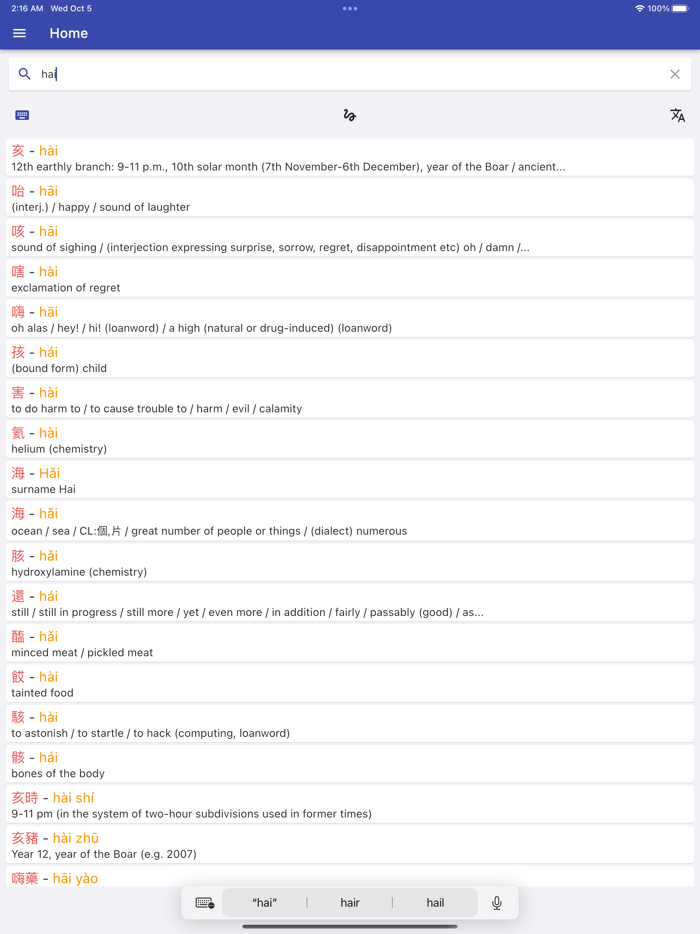The width and height of the screenshot is (700, 934).
Task: Tap the Home title in header
Action: click(69, 33)
